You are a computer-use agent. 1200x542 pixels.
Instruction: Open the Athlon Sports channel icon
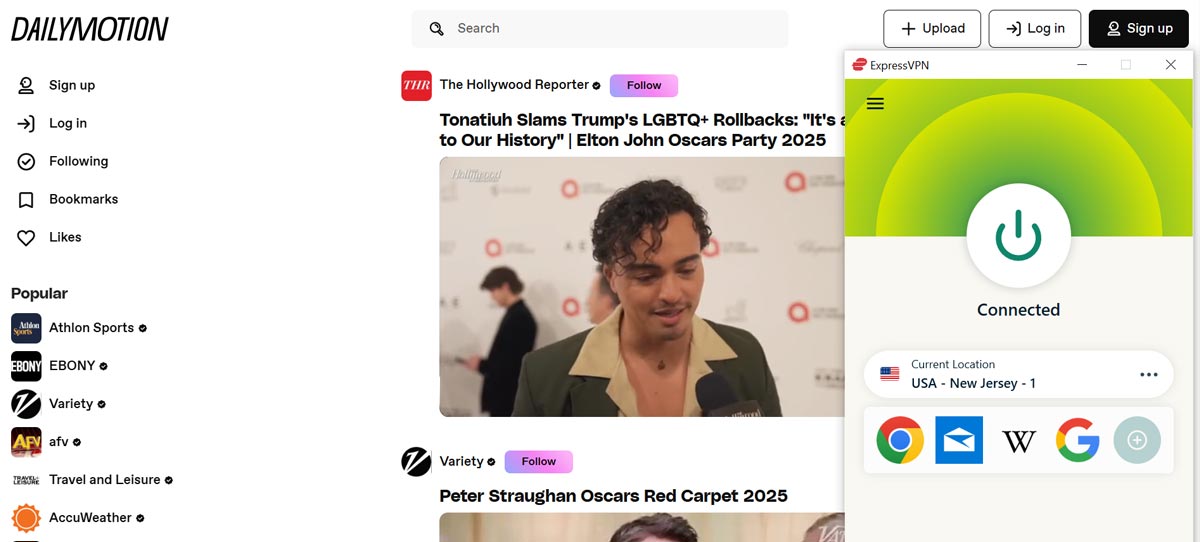pyautogui.click(x=26, y=328)
